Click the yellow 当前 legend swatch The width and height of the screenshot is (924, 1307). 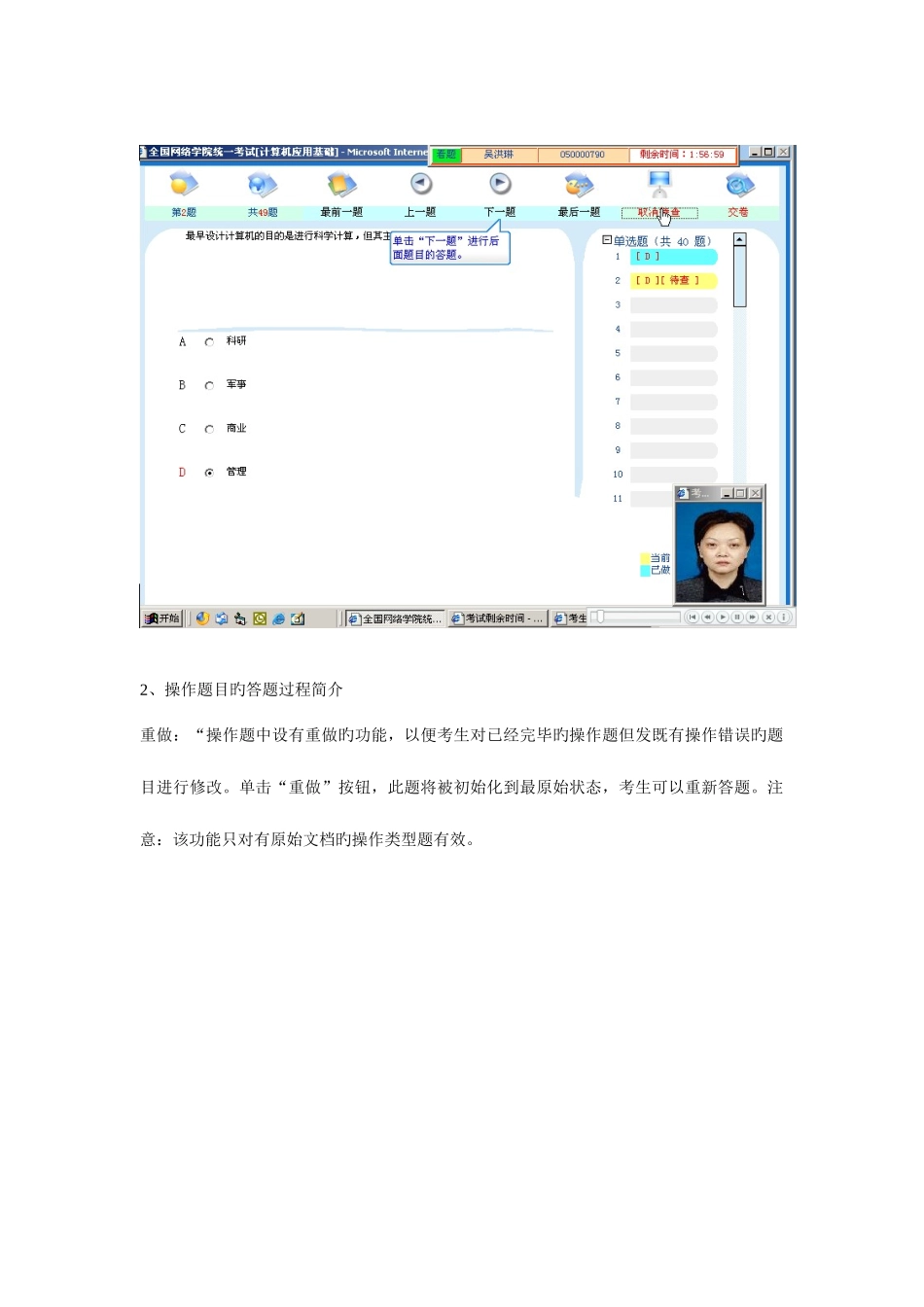pyautogui.click(x=645, y=558)
